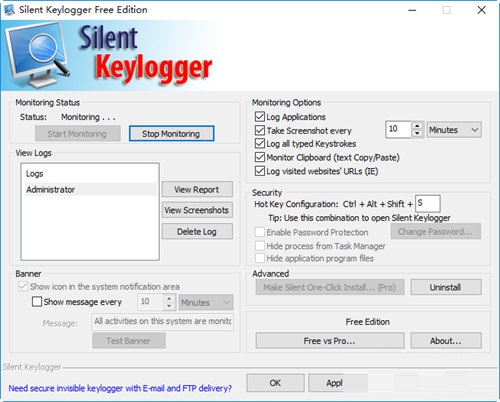This screenshot has height=402, width=500.
Task: Minimize the Silent Keylogger window
Action: (x=412, y=10)
